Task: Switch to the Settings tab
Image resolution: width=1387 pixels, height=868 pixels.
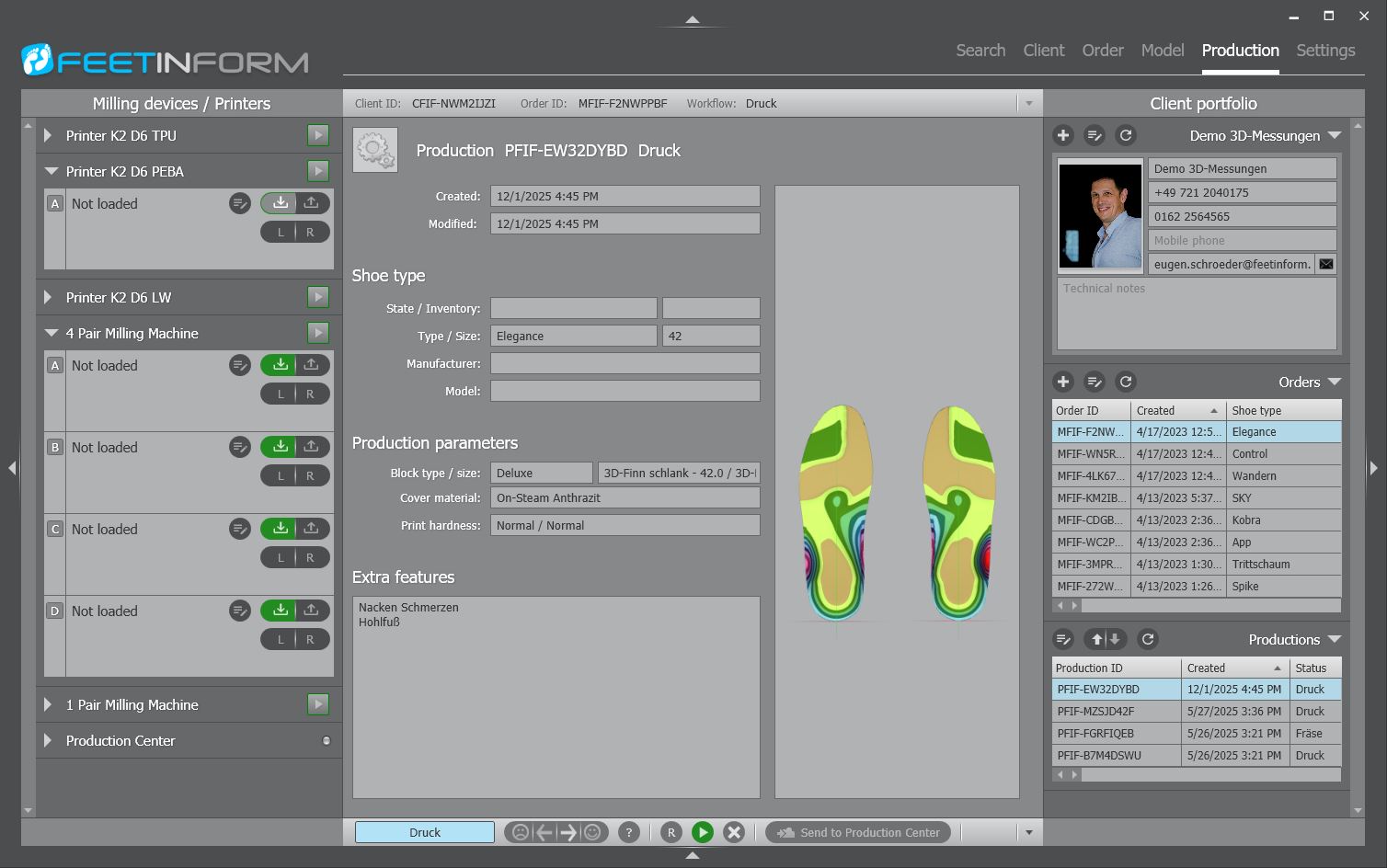Action: [x=1325, y=51]
